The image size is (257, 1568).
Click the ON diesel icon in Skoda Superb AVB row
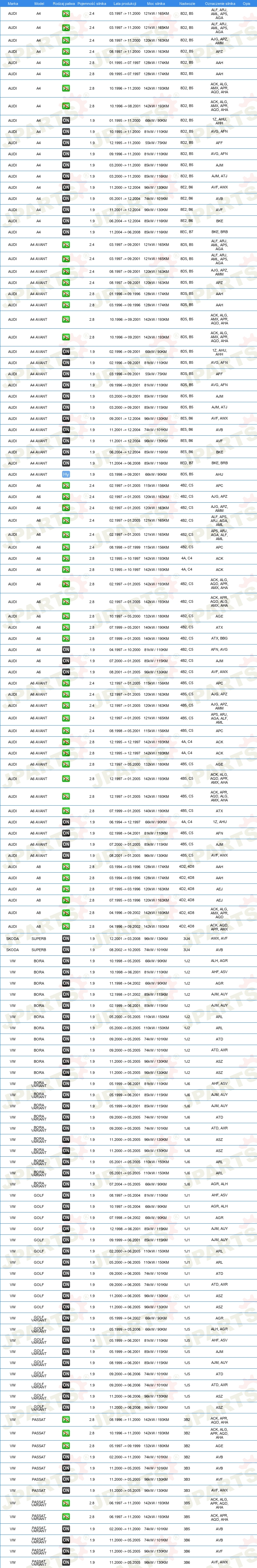pos(66,949)
